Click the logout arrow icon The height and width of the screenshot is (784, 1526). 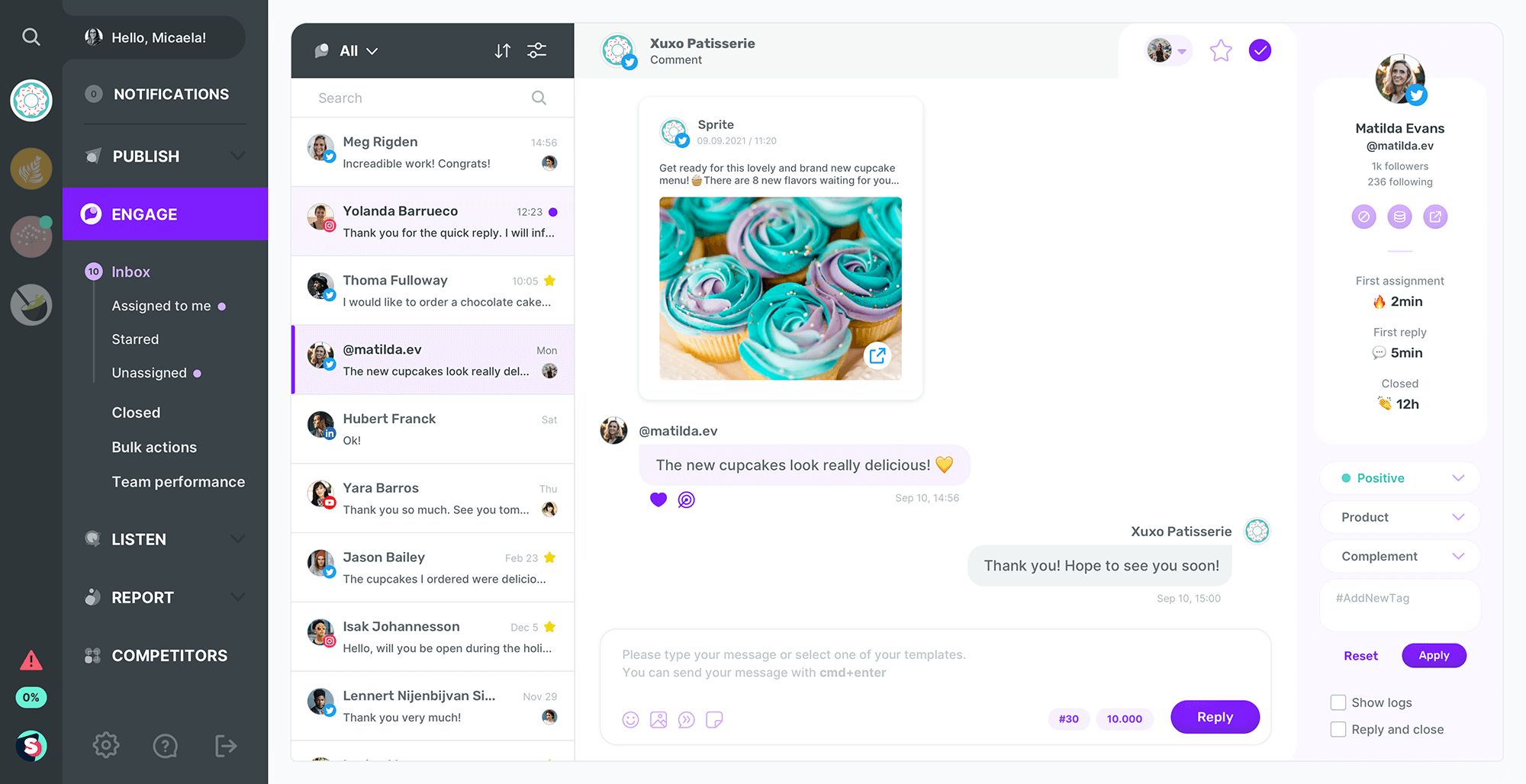[226, 746]
